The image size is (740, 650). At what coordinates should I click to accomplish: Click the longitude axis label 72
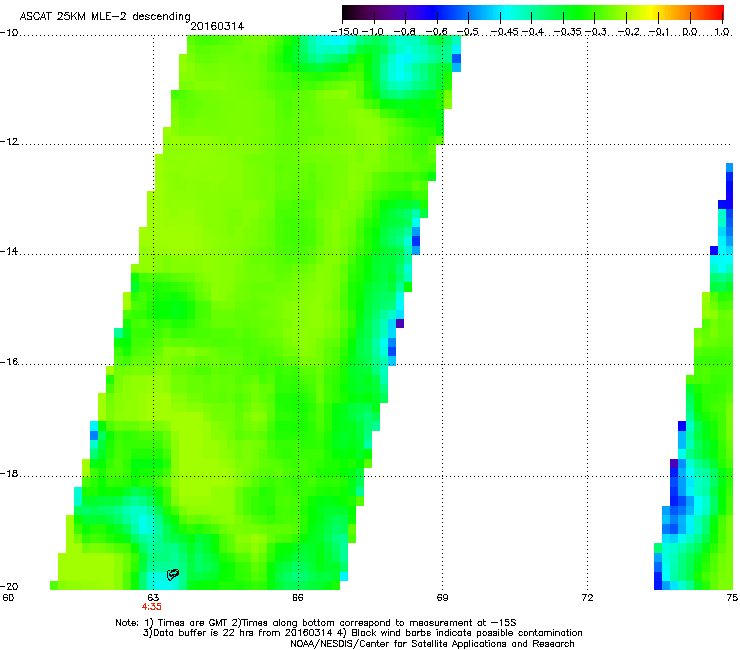click(587, 598)
